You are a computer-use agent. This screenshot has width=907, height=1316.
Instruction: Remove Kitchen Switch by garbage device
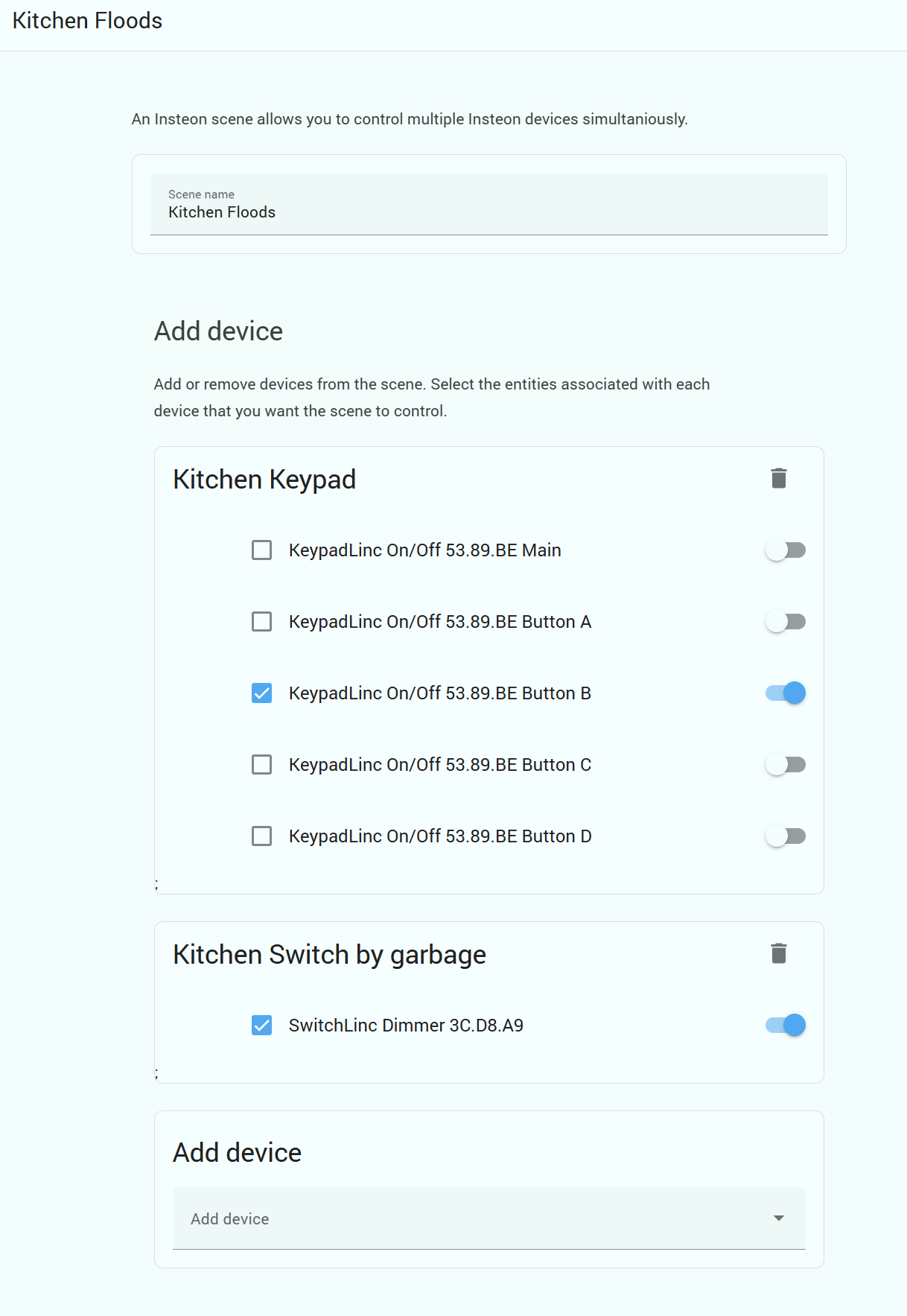click(779, 953)
